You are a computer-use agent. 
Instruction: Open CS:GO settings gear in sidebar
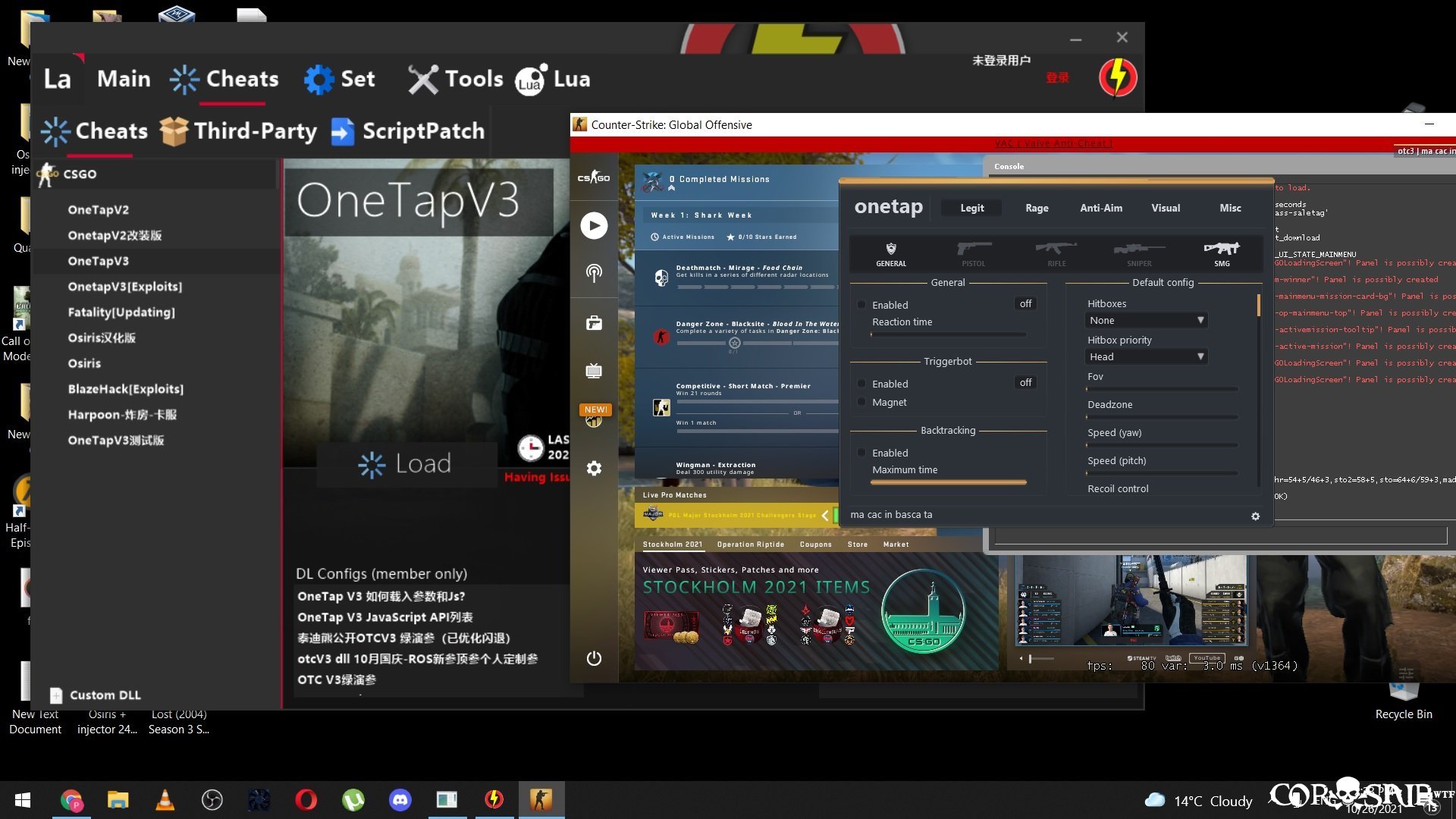point(594,468)
